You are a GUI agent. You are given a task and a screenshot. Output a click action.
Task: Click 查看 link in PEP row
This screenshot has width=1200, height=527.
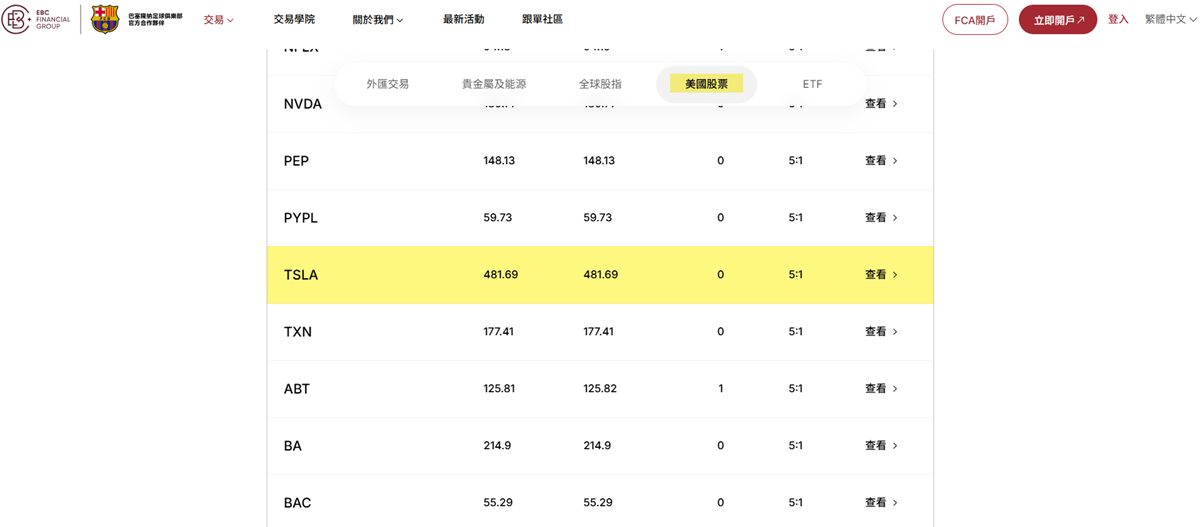[x=881, y=161]
